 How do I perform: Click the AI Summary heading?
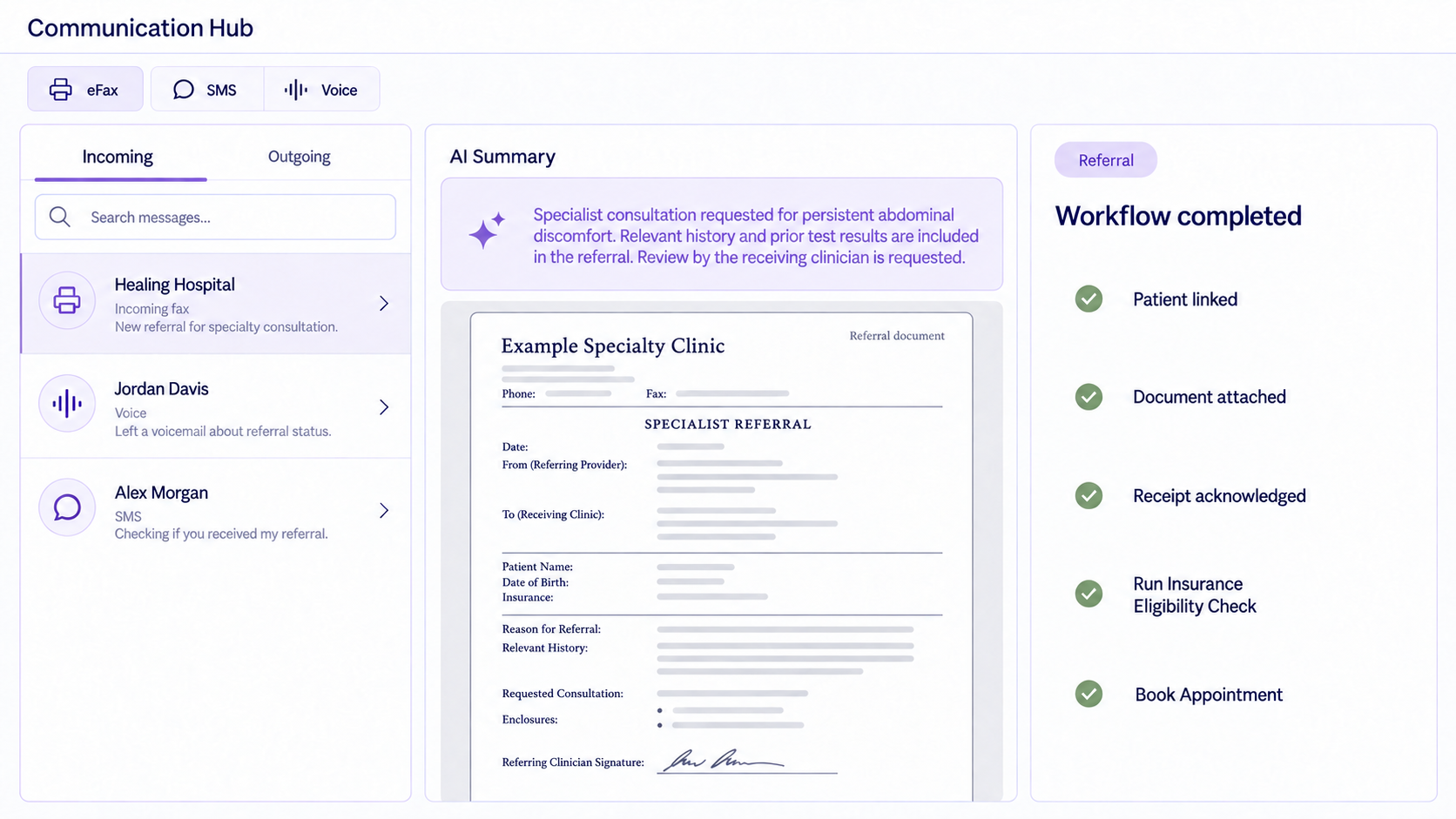502,157
